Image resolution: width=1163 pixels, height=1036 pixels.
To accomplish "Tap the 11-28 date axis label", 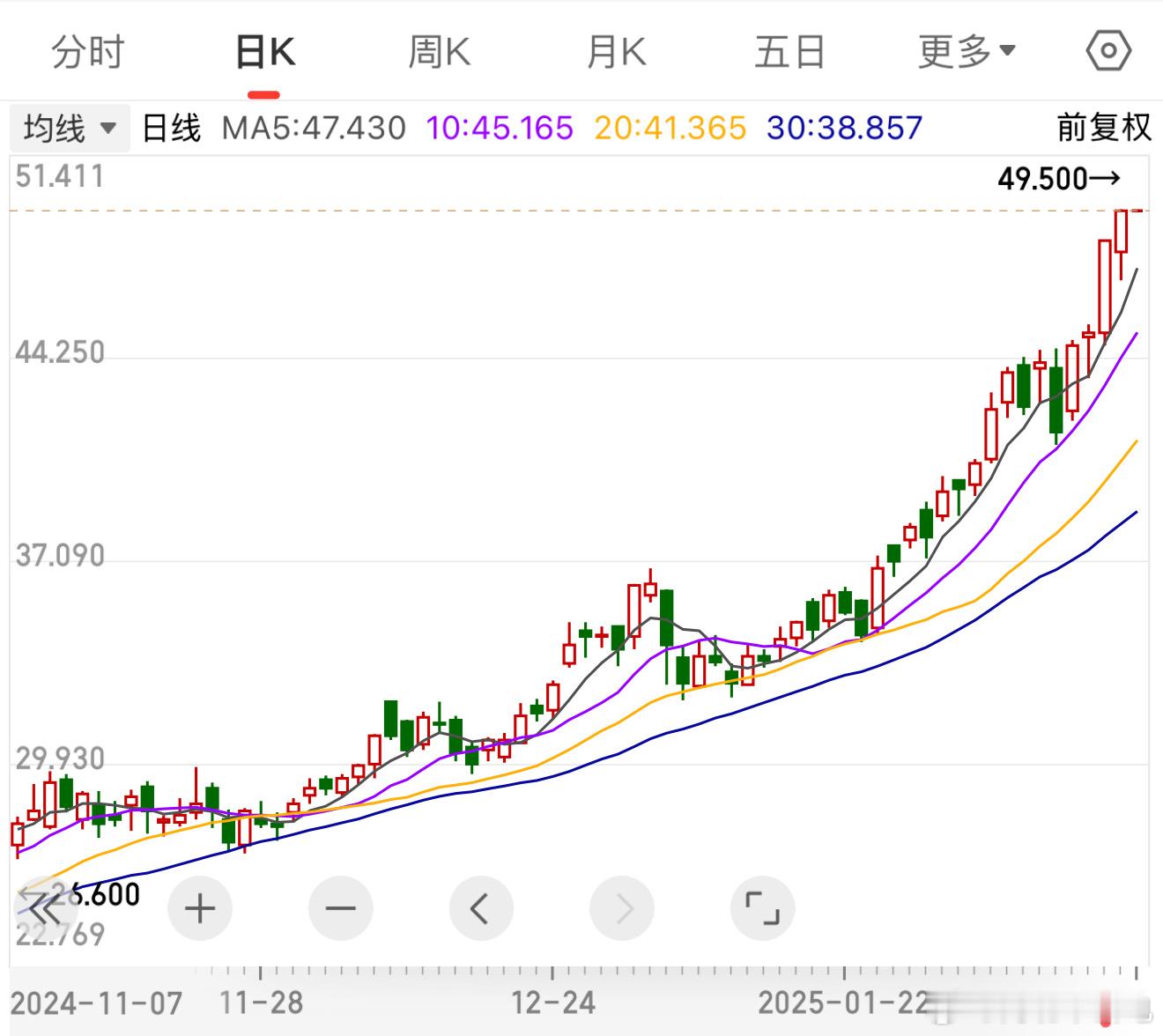I will (x=260, y=1003).
